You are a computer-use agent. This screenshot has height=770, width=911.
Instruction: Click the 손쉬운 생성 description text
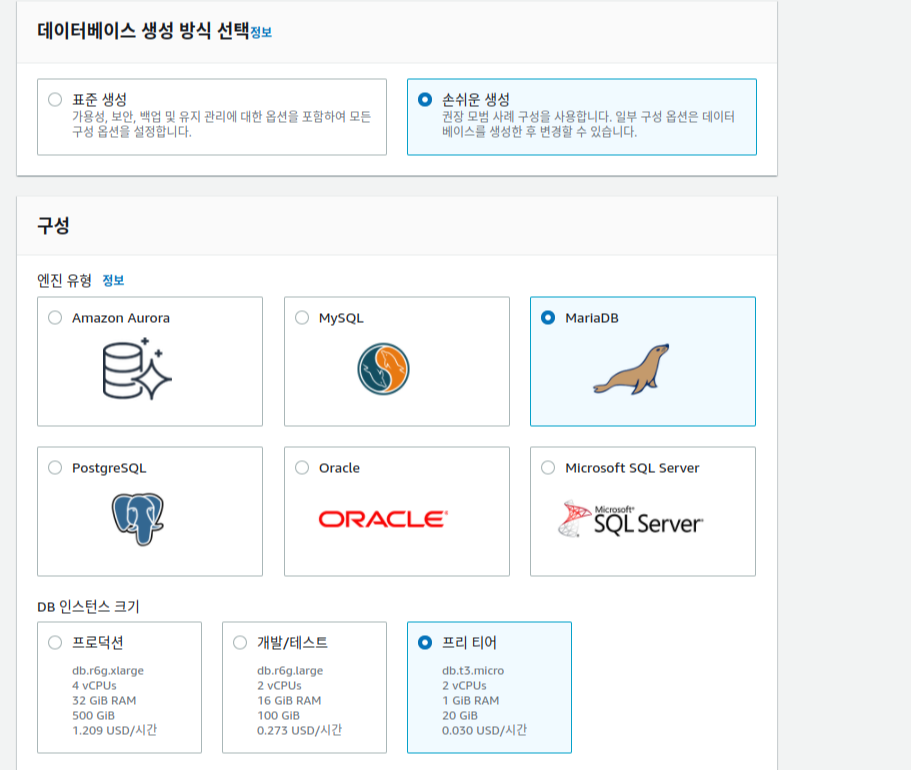click(588, 124)
